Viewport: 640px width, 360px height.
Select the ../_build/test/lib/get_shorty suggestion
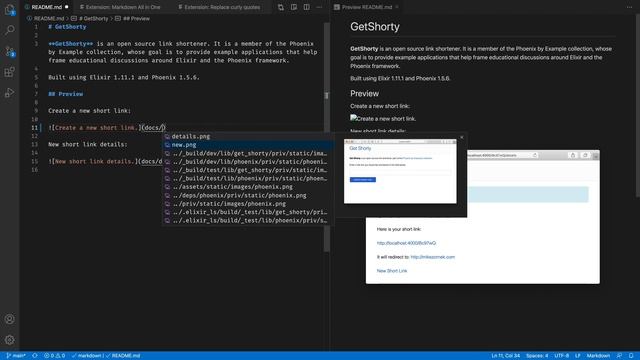pos(249,170)
